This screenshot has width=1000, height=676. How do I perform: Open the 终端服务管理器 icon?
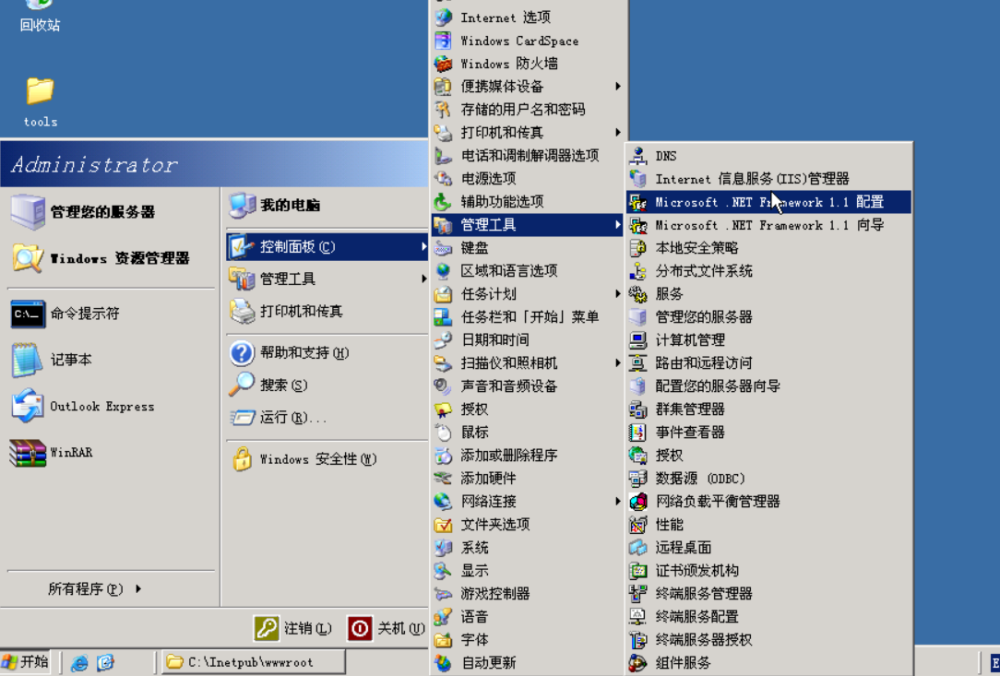click(638, 593)
